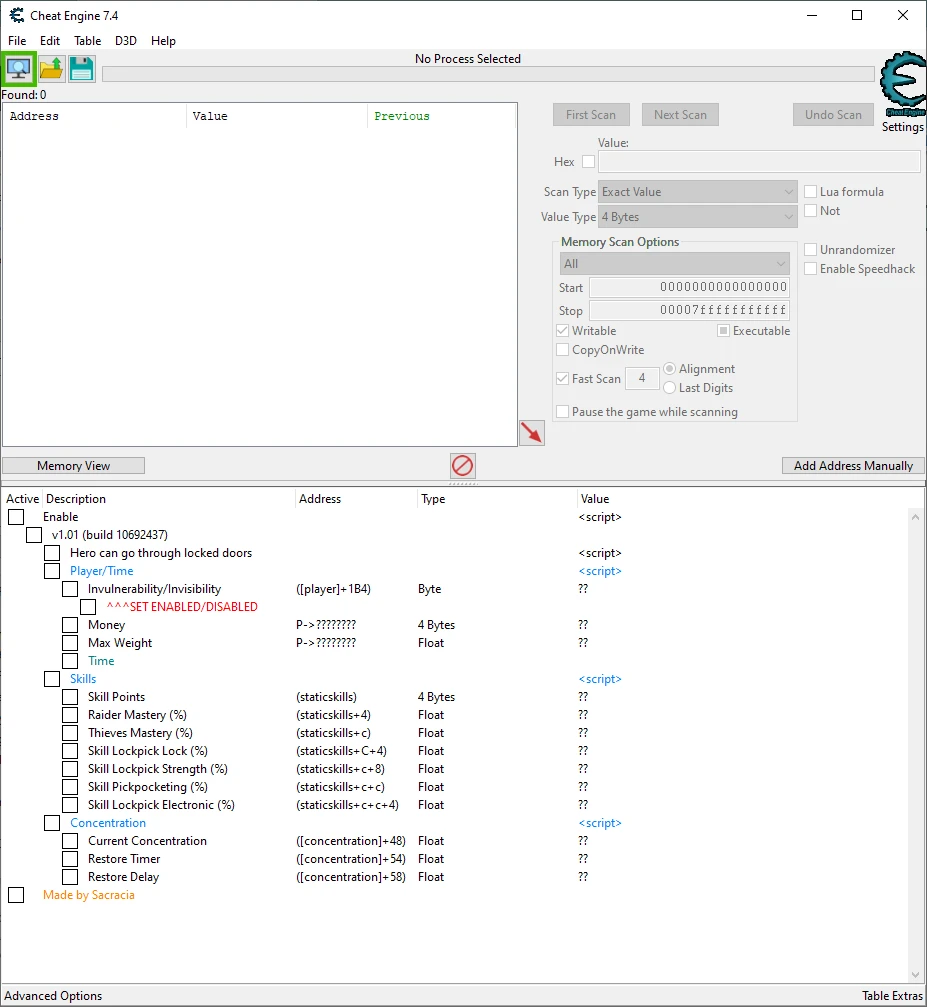Enable Pause the game while scanning

[563, 412]
